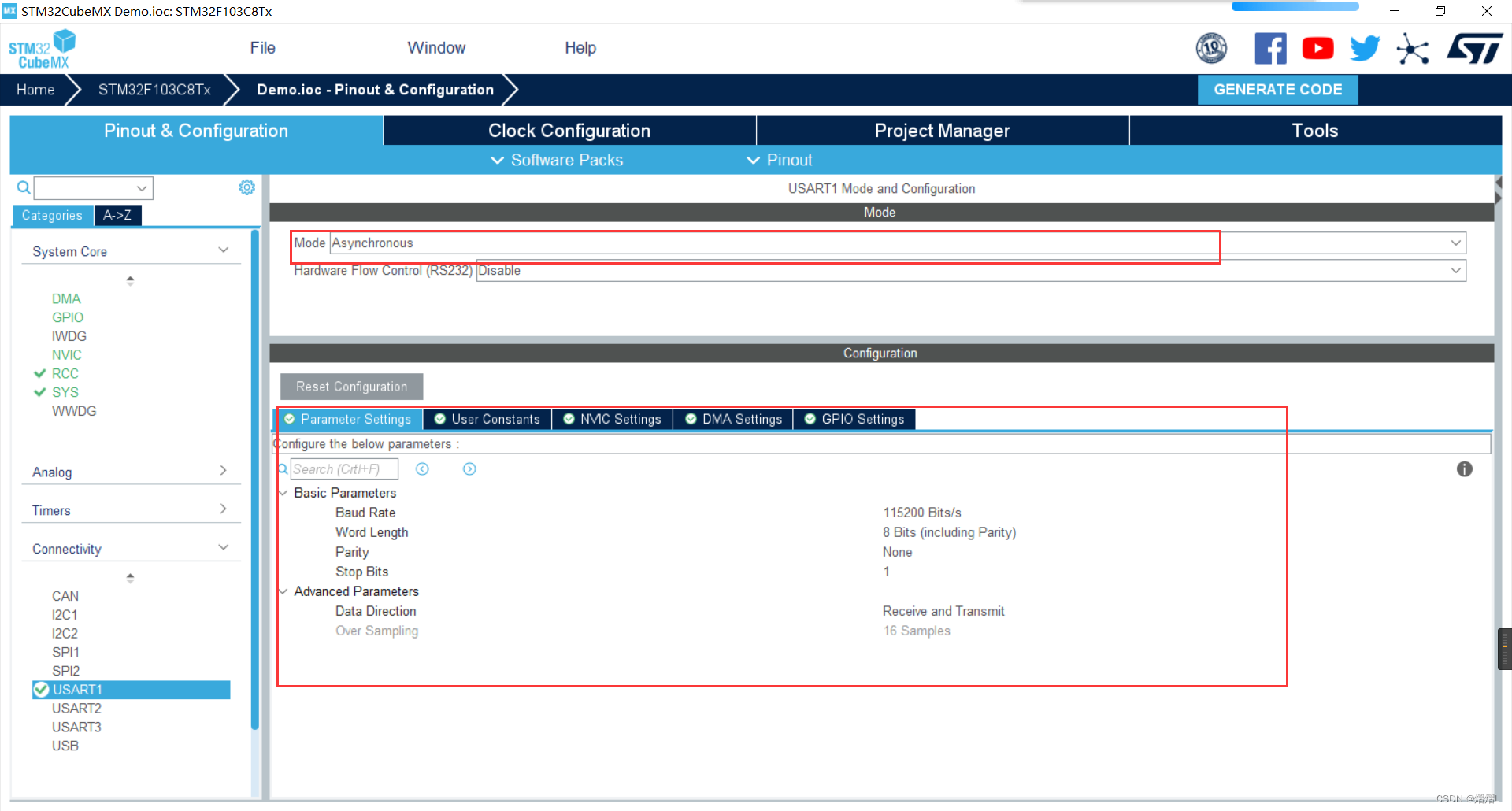Image resolution: width=1512 pixels, height=811 pixels.
Task: Open the NVIC Settings tab
Action: pos(612,420)
